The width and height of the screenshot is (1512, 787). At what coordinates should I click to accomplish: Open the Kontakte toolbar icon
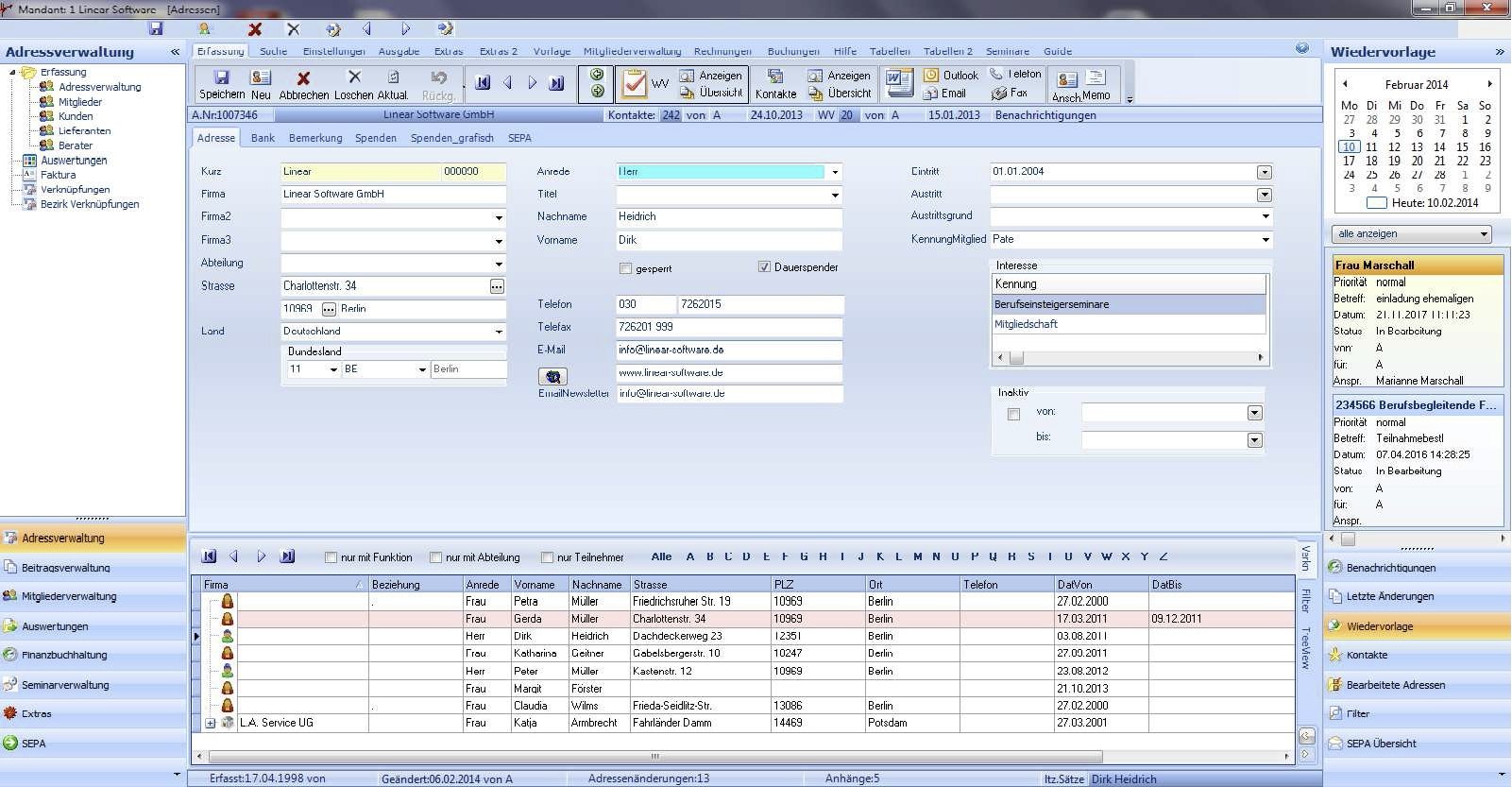[775, 77]
